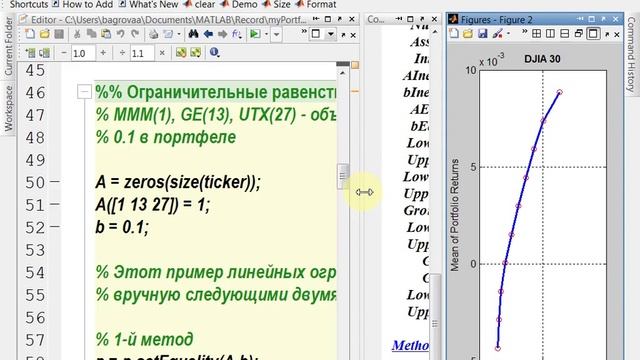Image resolution: width=640 pixels, height=360 pixels.
Task: Increment value using the plus button
Action: (x=103, y=53)
